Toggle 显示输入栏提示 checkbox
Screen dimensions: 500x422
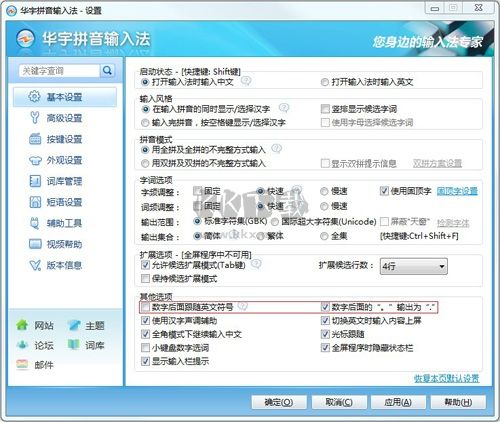145,361
